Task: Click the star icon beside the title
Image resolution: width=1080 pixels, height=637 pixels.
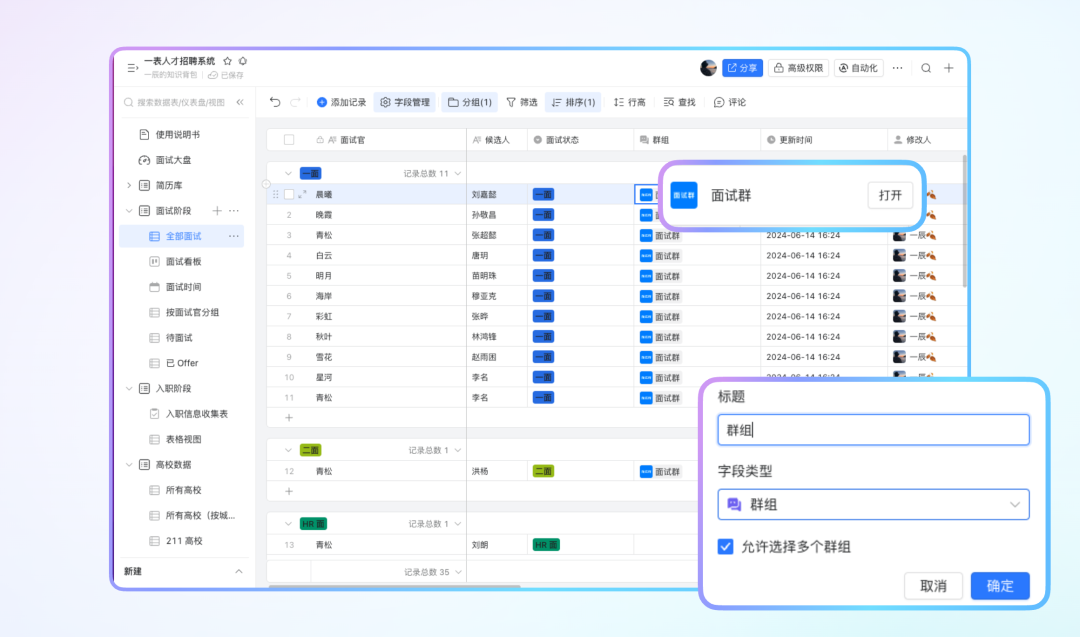Action: (227, 61)
